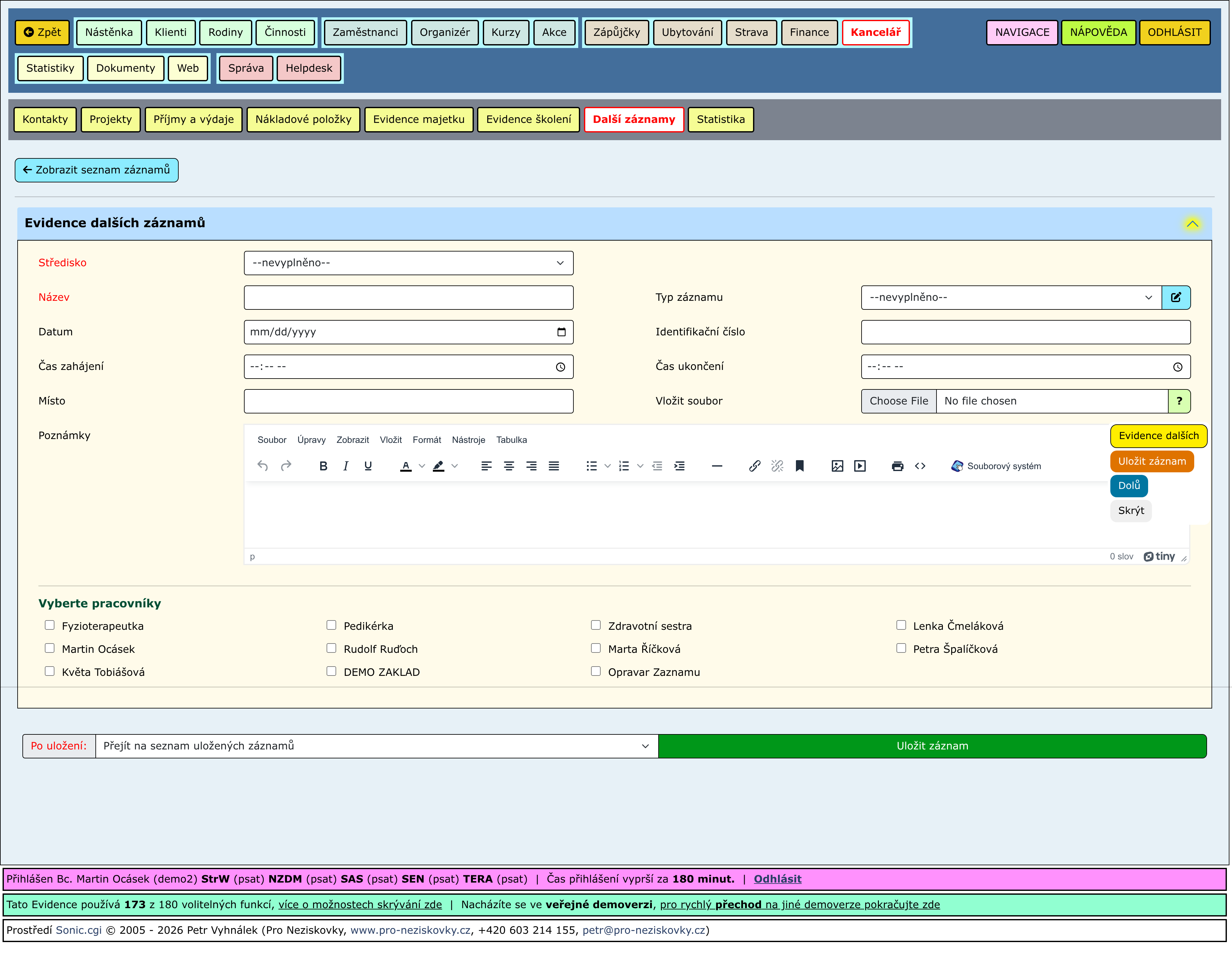Switch to Evidence majetku tab
Image resolution: width=1232 pixels, height=960 pixels.
pyautogui.click(x=418, y=119)
